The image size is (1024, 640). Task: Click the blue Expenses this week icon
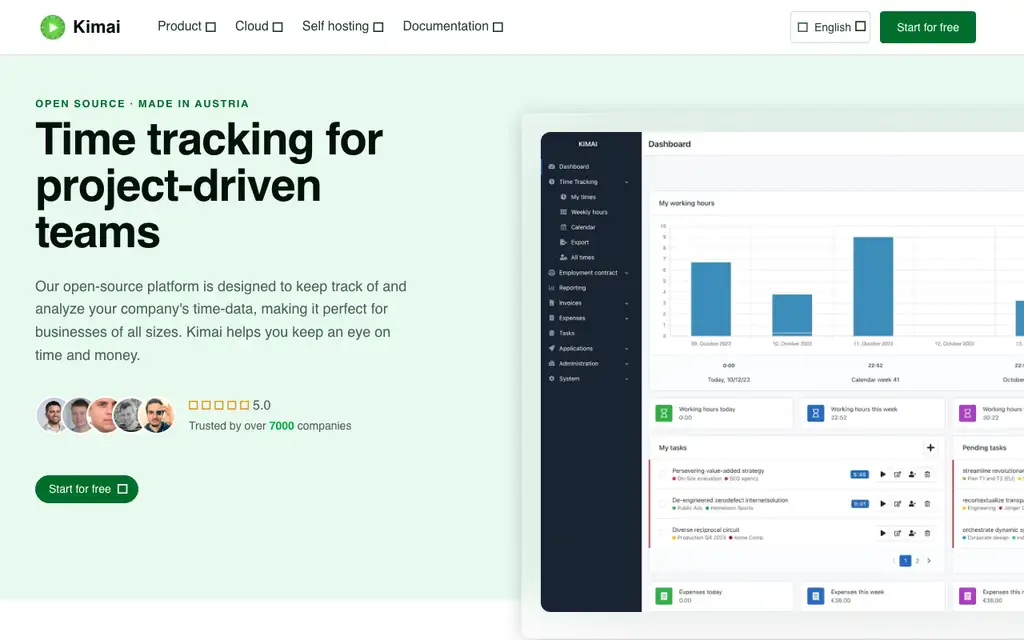click(815, 596)
